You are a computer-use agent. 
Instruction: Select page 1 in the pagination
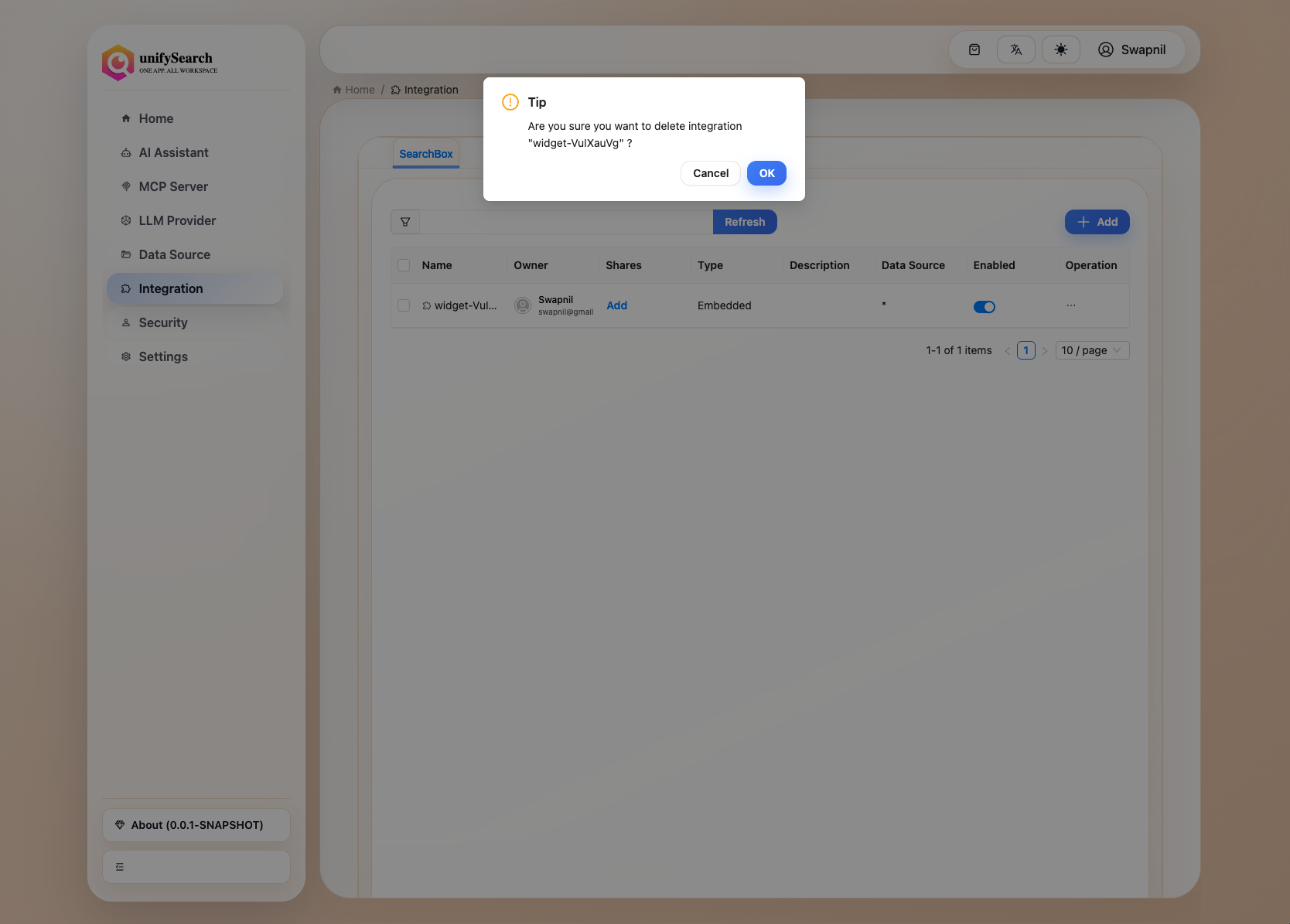[x=1026, y=350]
